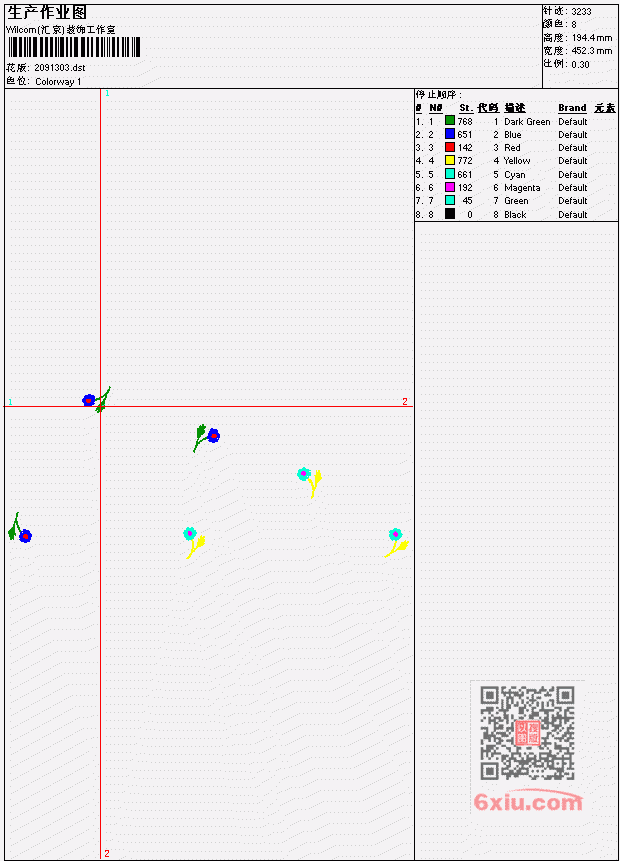Screen dimensions: 620x861
Task: Select the Blue description text
Action: pos(513,135)
